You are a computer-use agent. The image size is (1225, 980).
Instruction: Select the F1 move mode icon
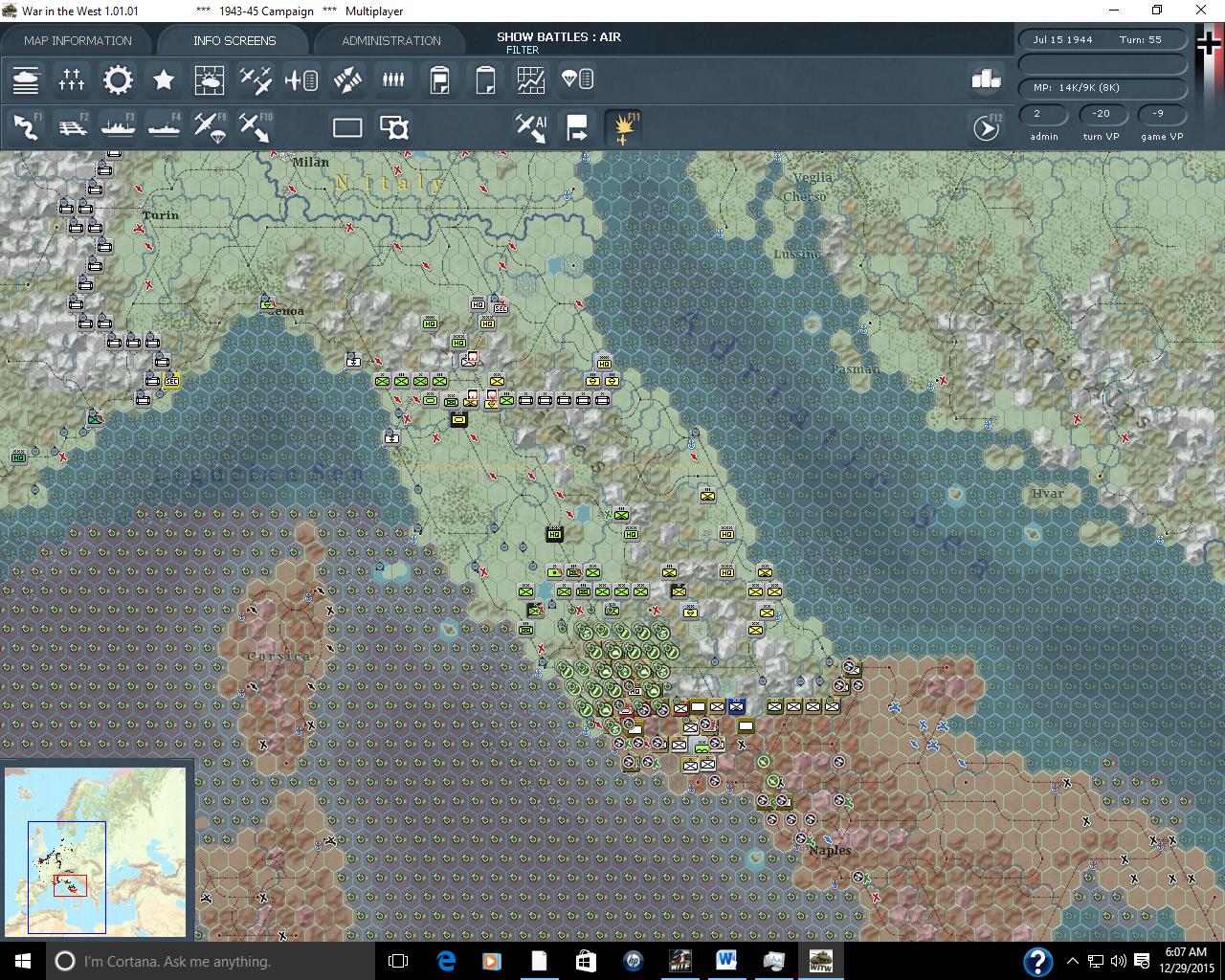pos(26,127)
